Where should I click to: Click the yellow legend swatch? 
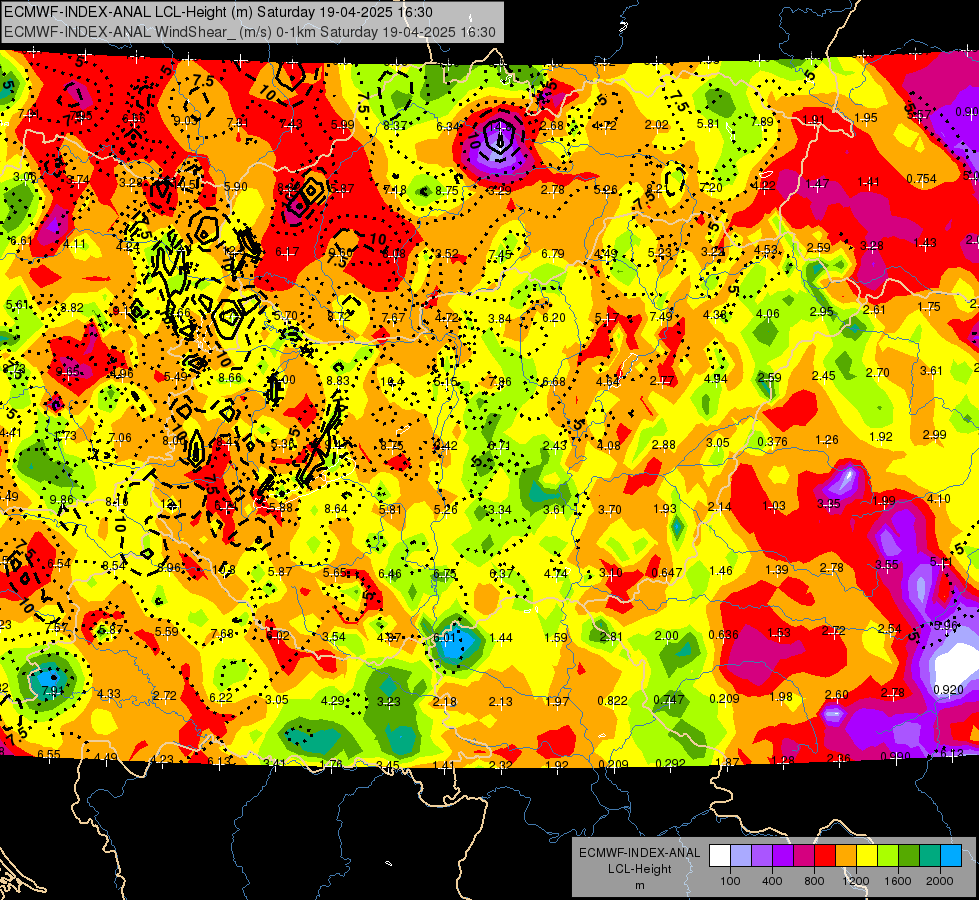point(867,856)
